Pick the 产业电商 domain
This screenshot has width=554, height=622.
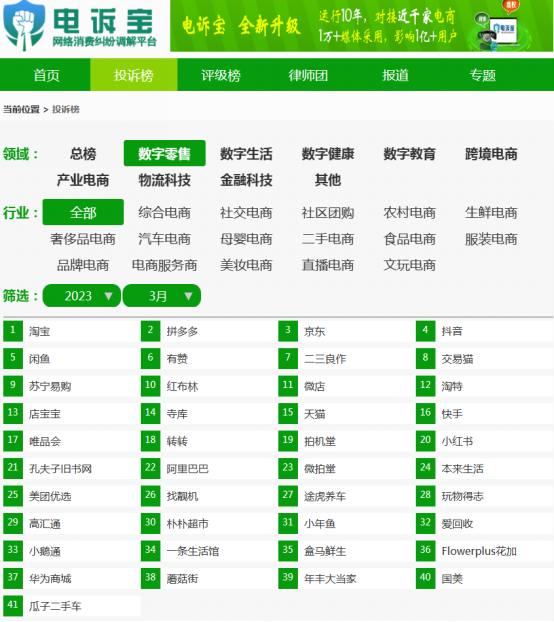pos(83,180)
